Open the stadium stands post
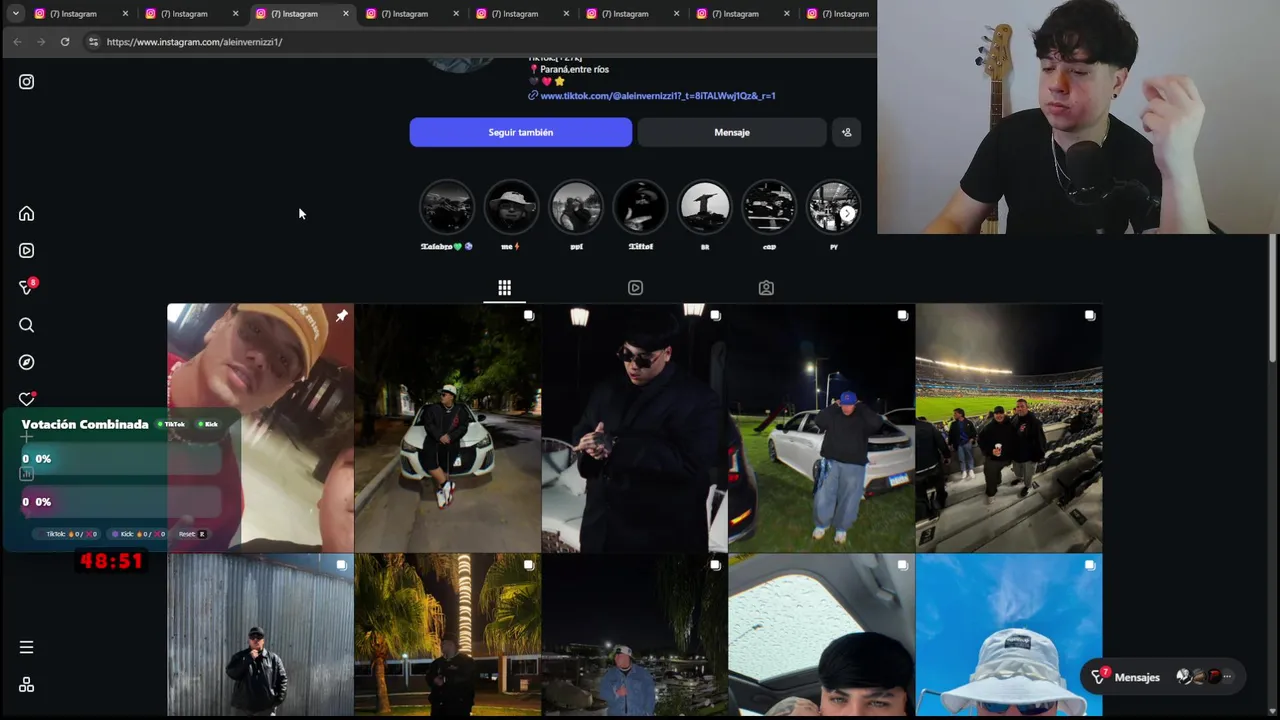This screenshot has width=1280, height=720. coord(1009,428)
